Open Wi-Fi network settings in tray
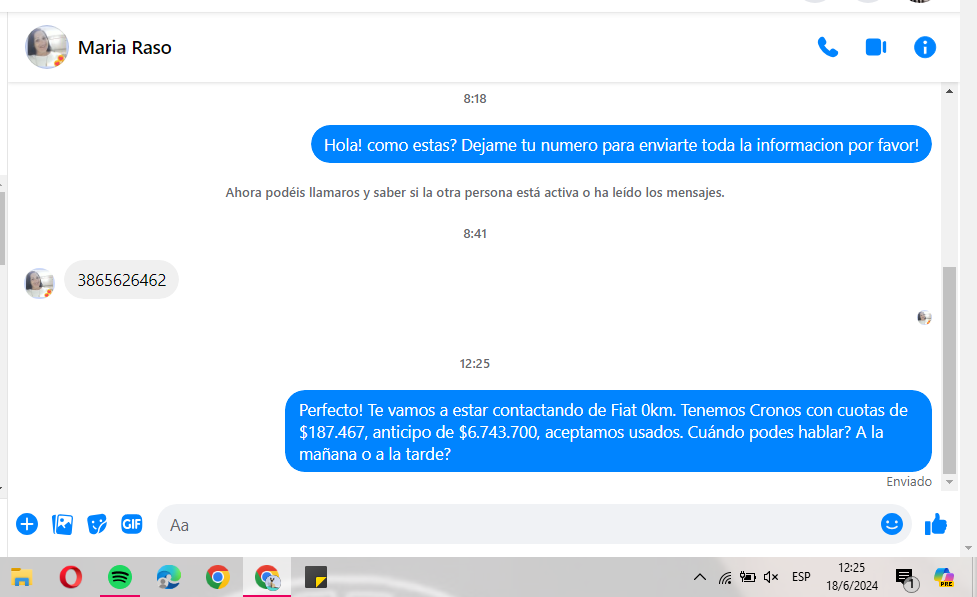This screenshot has width=977, height=597. tap(725, 577)
